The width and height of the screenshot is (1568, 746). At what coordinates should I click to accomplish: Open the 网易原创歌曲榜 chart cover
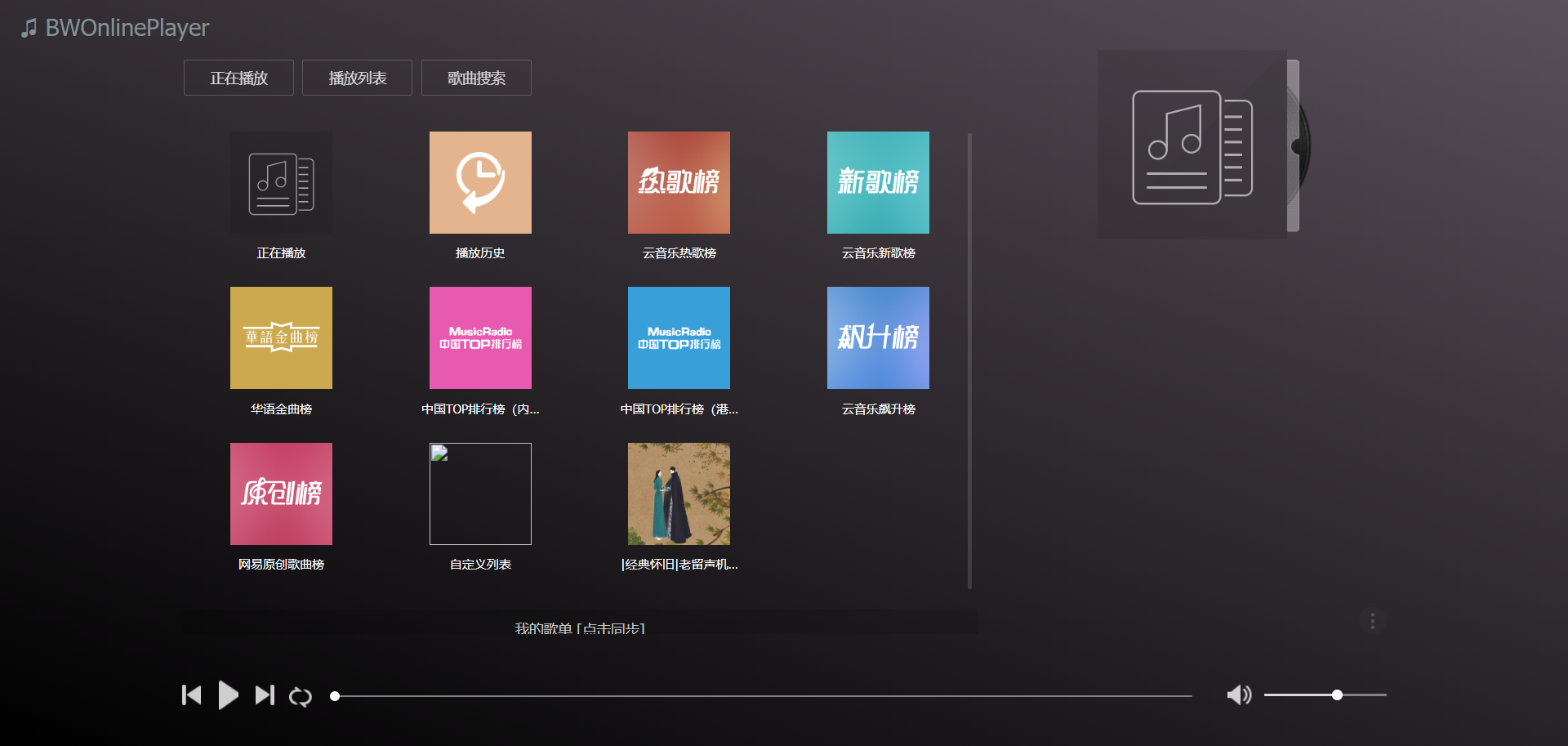click(281, 494)
